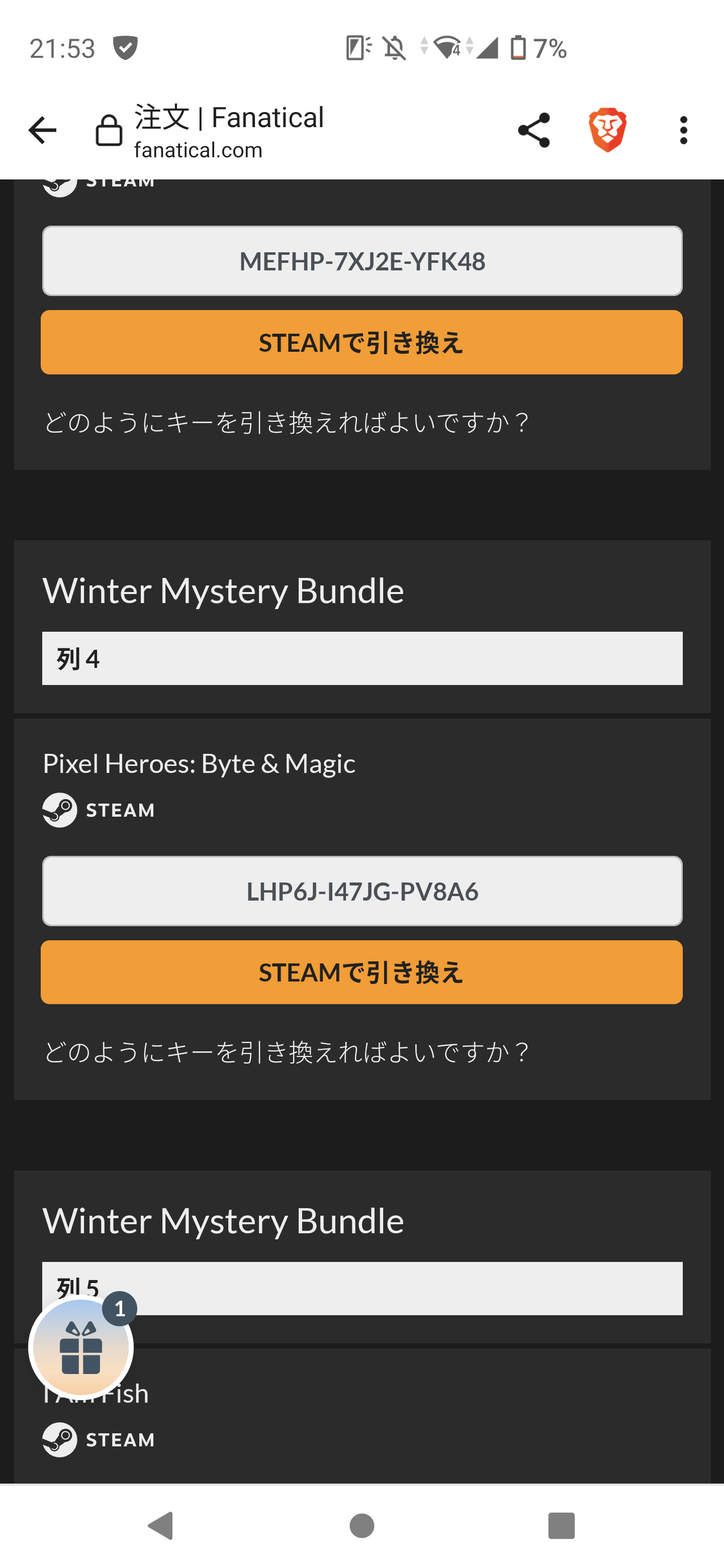Screen dimensions: 724x1568
Task: Open the gift rewards floating icon
Action: coord(81,1347)
